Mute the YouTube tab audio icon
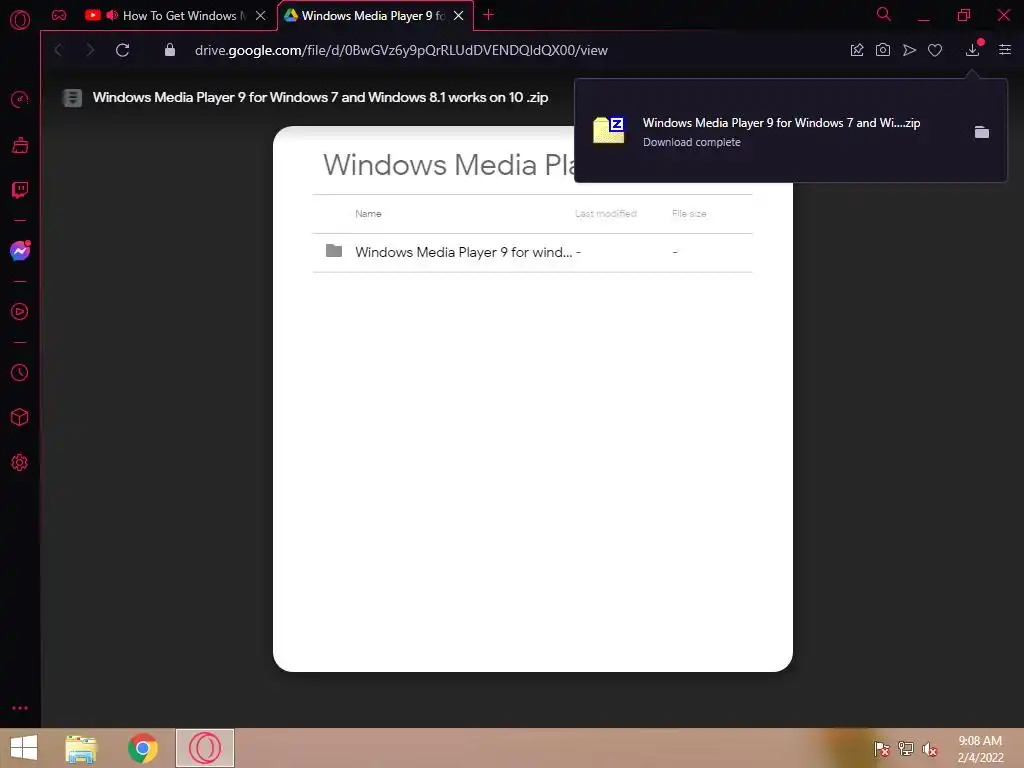This screenshot has width=1024, height=768. coord(112,15)
